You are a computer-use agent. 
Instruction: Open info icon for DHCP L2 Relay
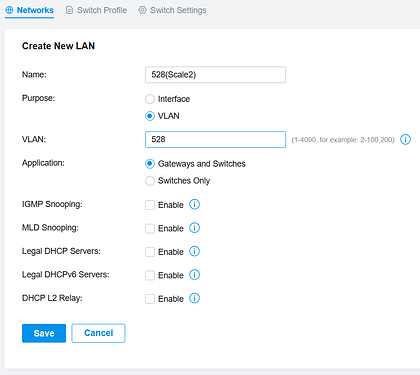tap(194, 298)
